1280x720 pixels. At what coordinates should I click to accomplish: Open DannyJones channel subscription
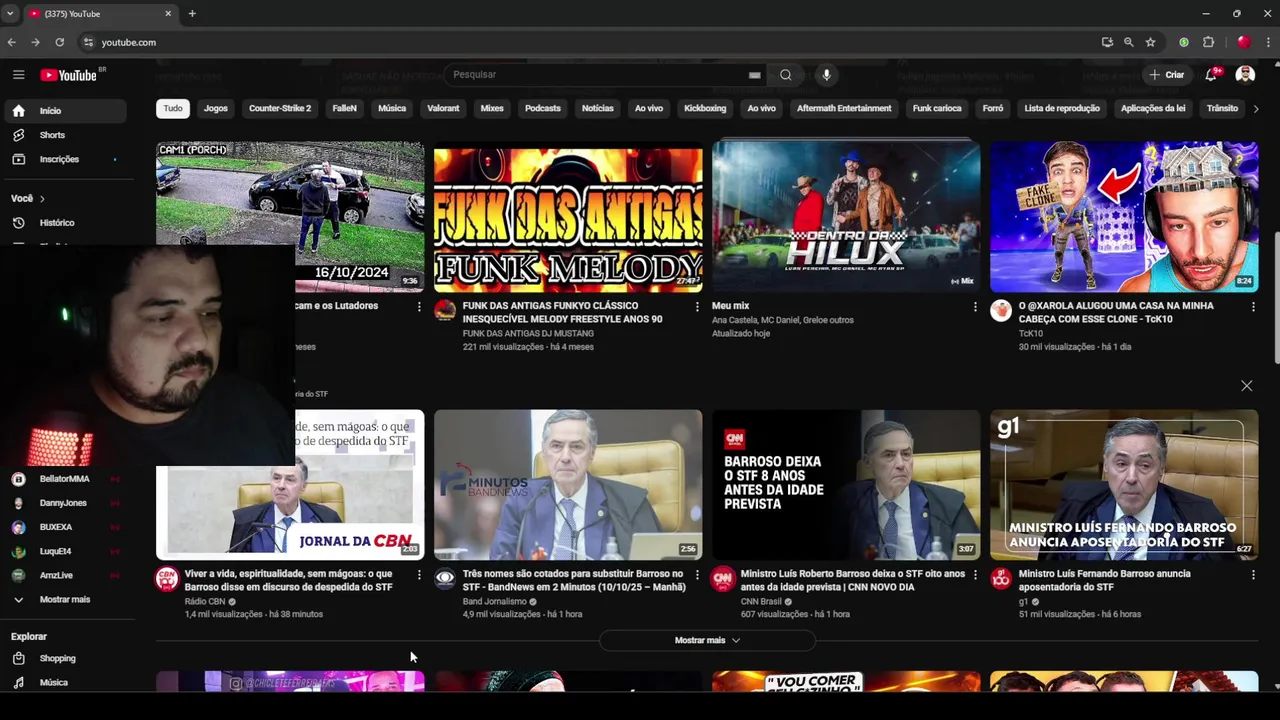(65, 503)
